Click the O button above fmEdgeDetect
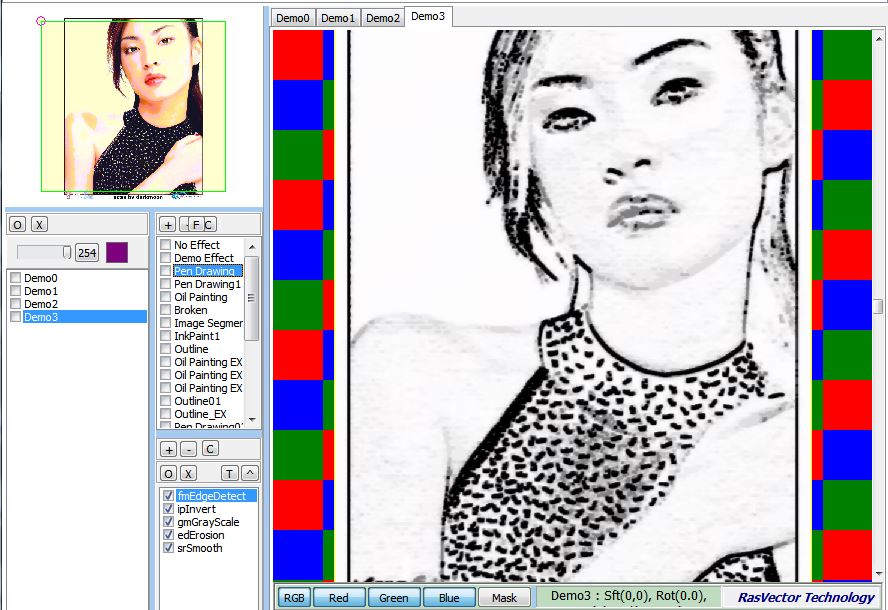 coord(168,474)
